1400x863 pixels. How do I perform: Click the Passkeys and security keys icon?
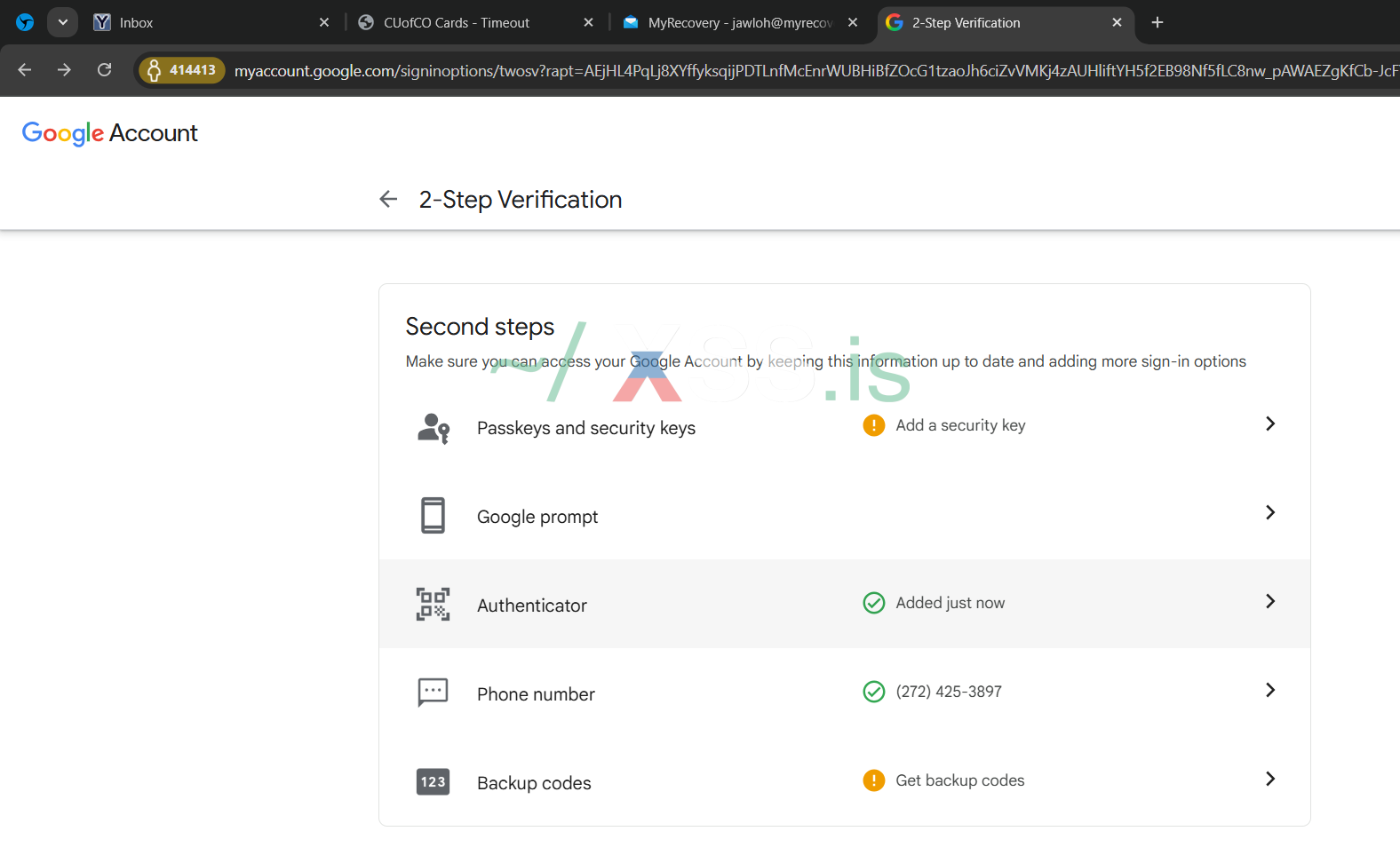coord(434,428)
